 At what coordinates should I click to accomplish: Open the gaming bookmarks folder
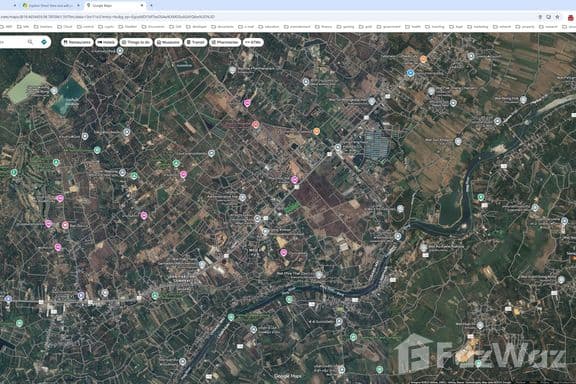coord(345,27)
